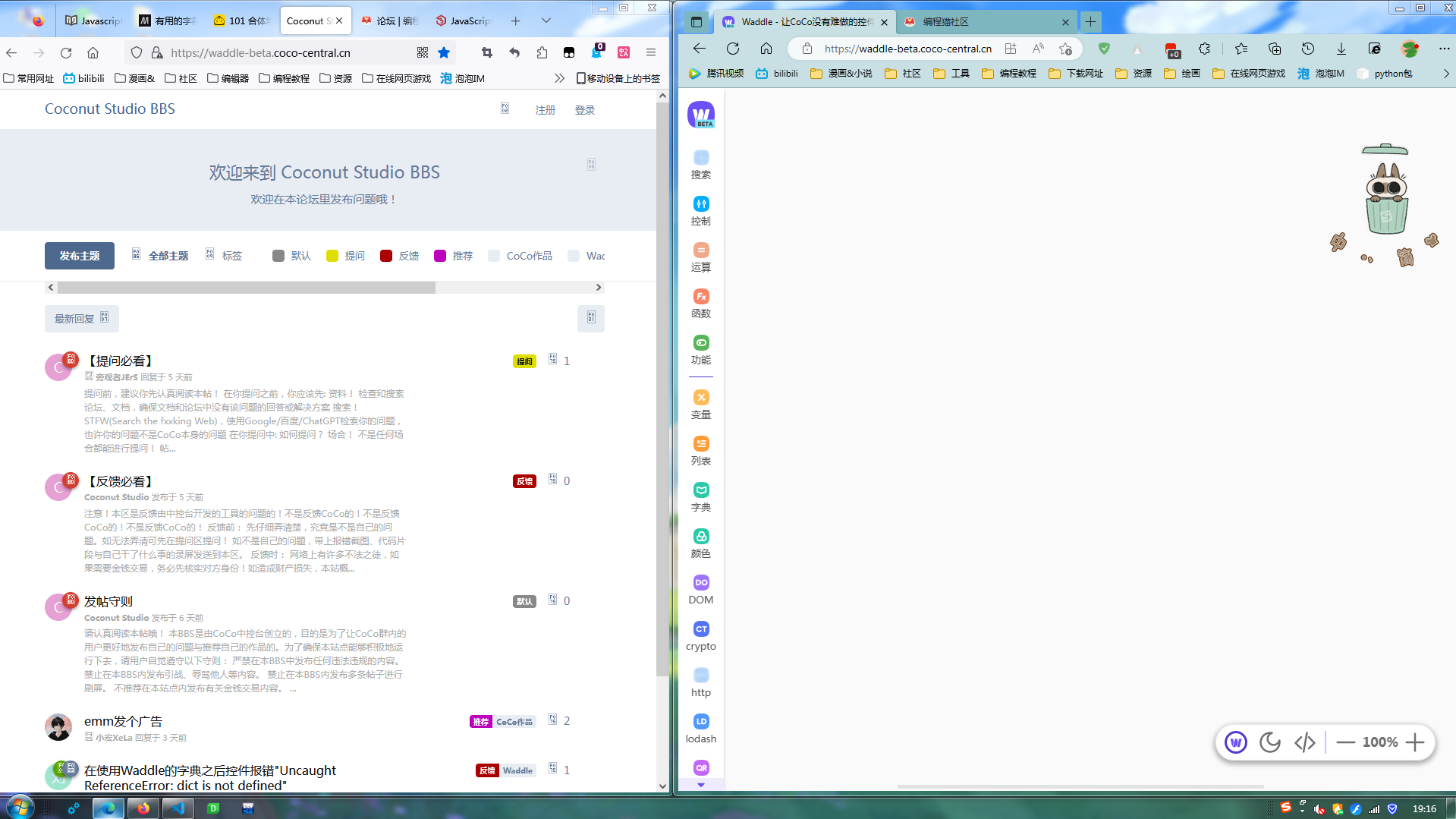Show more Edge favorites via overflow arrow

tap(1446, 74)
